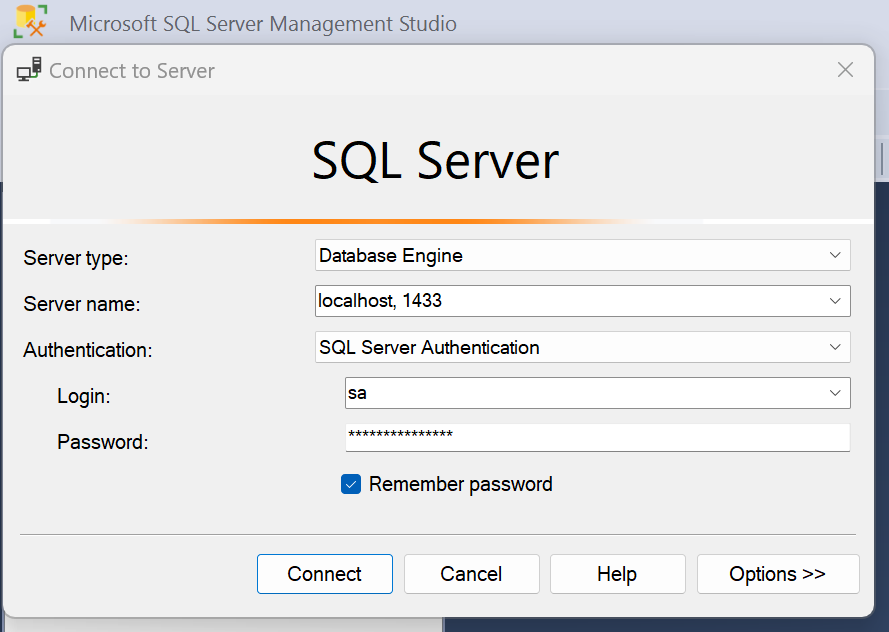Click the 'Connect to Server' dialog title text
The width and height of the screenshot is (889, 632).
(x=132, y=71)
